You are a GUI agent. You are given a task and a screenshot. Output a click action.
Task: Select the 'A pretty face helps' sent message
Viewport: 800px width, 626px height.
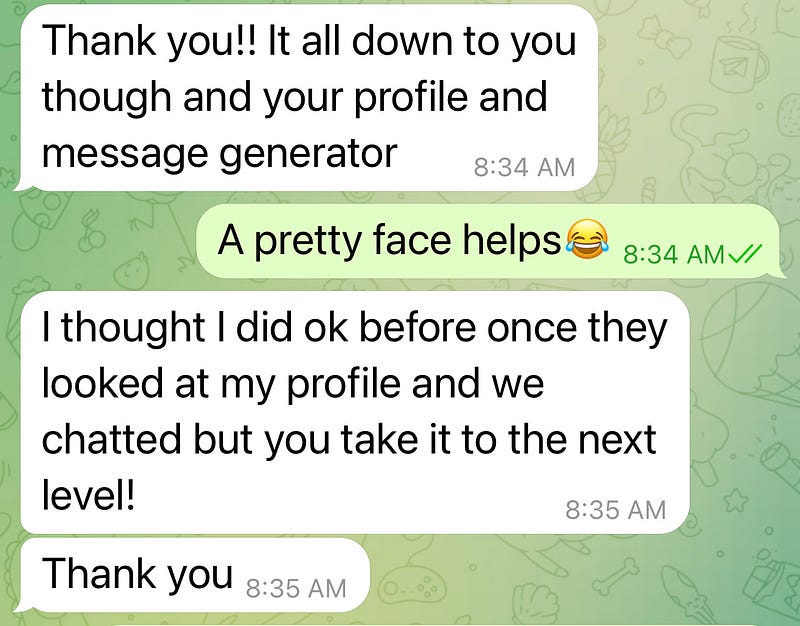489,241
